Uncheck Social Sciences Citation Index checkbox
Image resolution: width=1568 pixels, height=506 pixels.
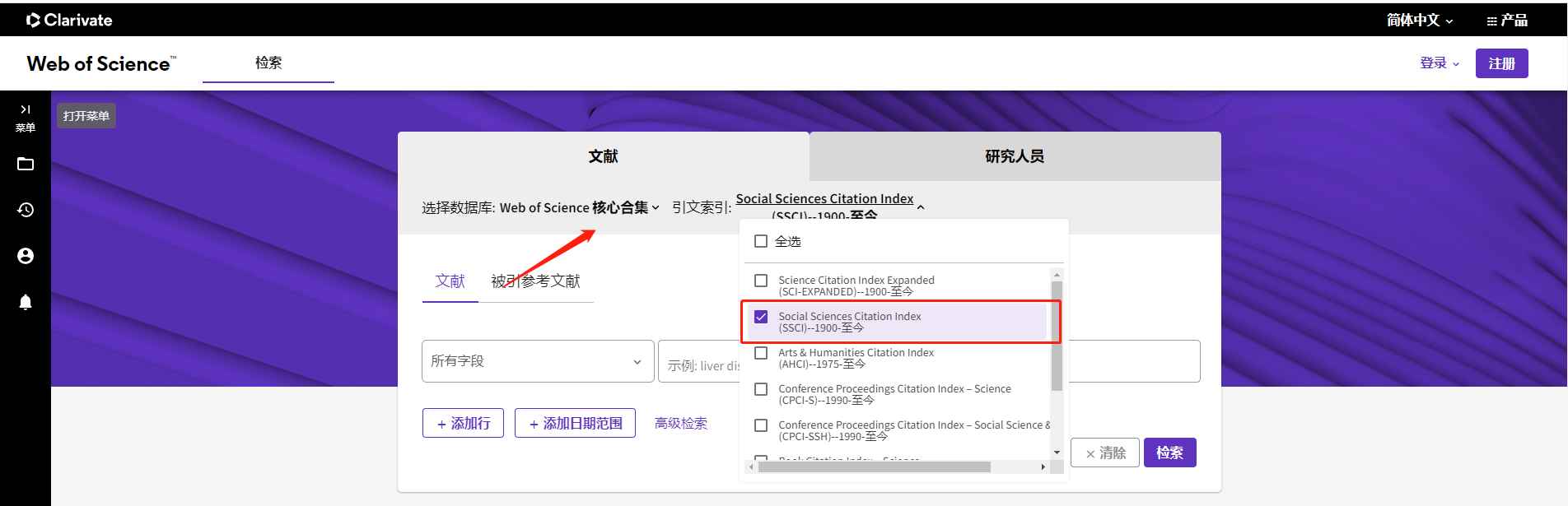click(761, 317)
